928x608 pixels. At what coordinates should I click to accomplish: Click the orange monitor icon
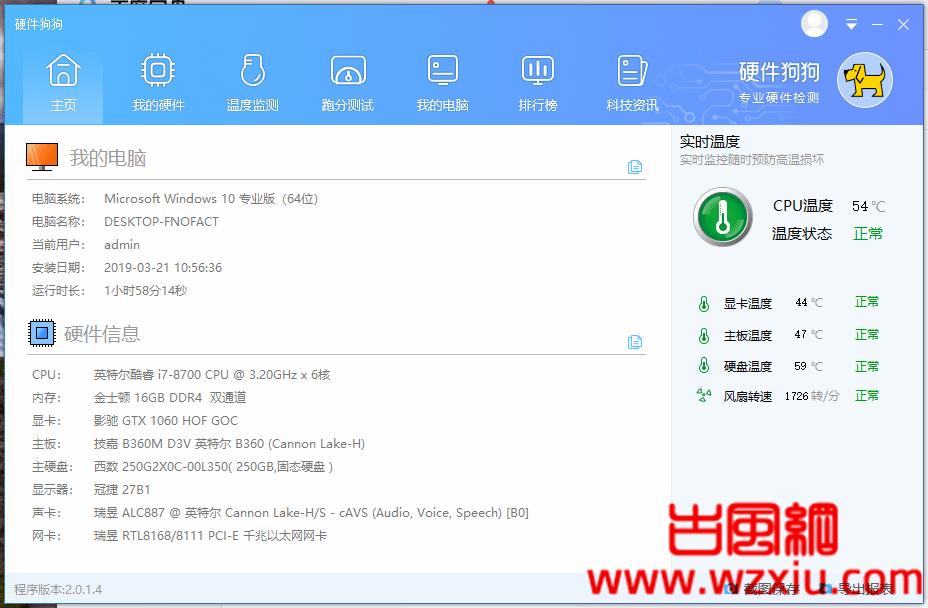point(42,157)
